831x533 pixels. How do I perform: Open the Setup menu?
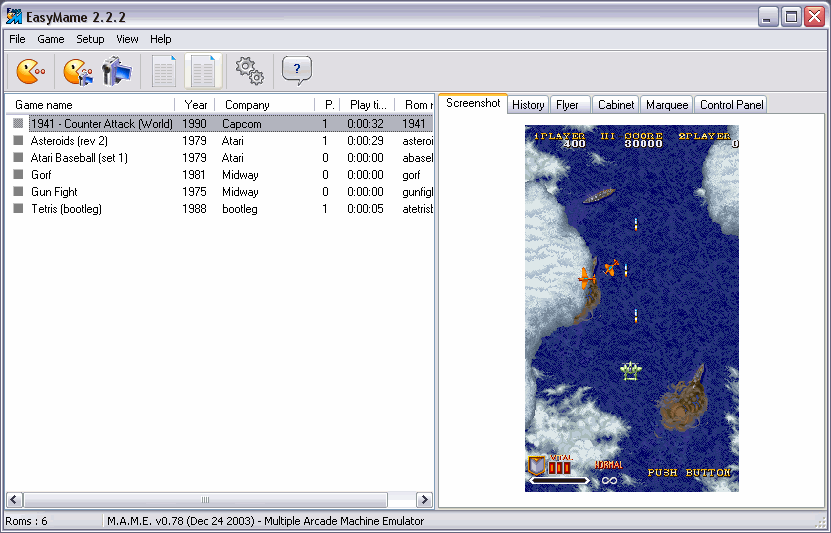[x=90, y=39]
